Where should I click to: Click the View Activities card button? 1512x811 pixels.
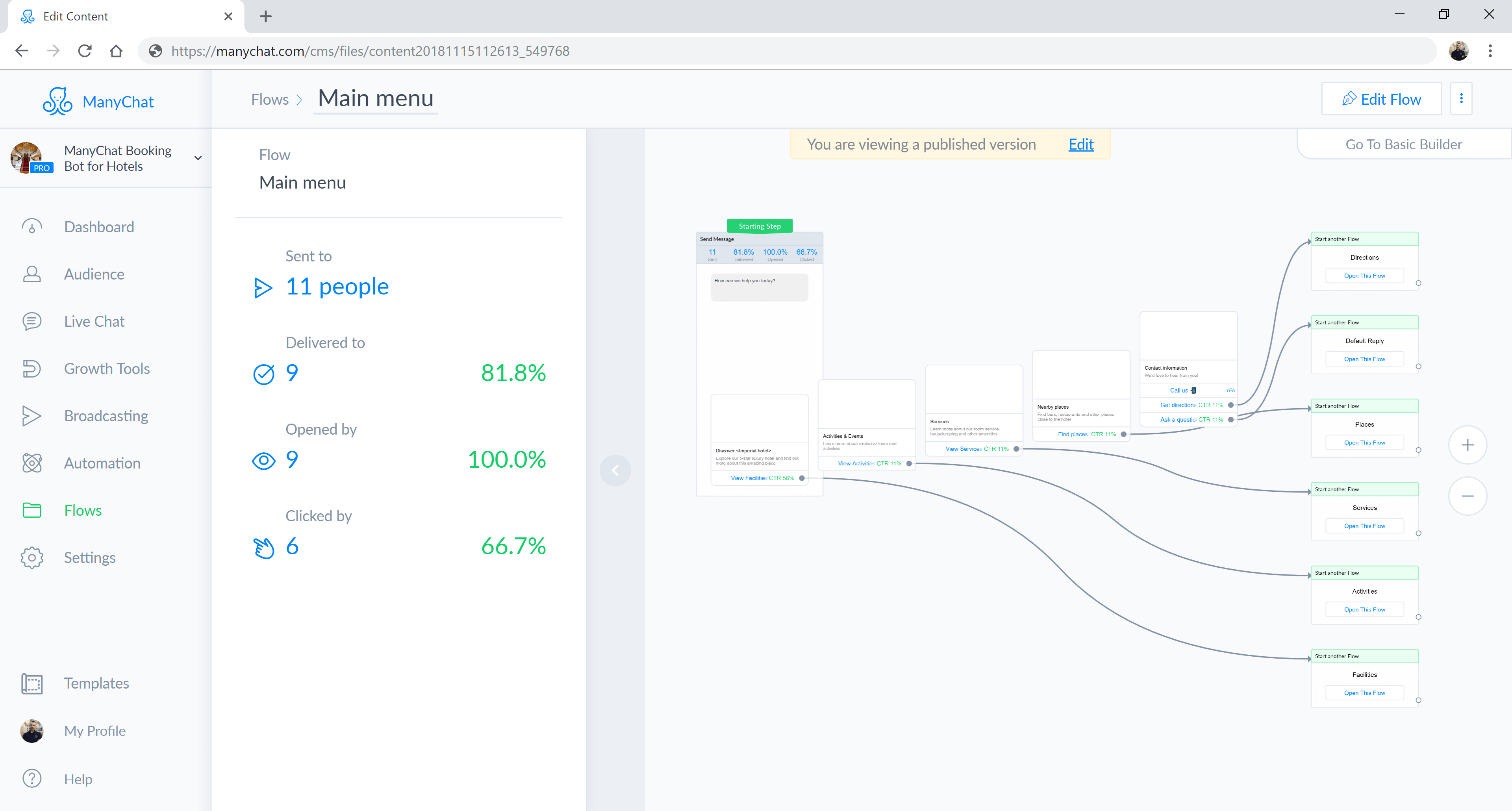866,463
